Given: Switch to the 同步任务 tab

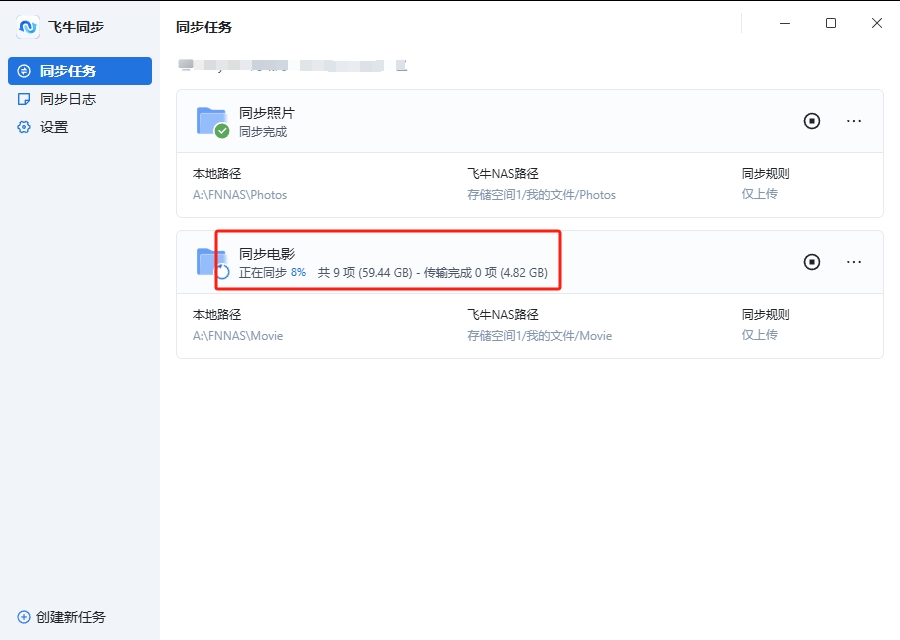Looking at the screenshot, I should pyautogui.click(x=66, y=70).
